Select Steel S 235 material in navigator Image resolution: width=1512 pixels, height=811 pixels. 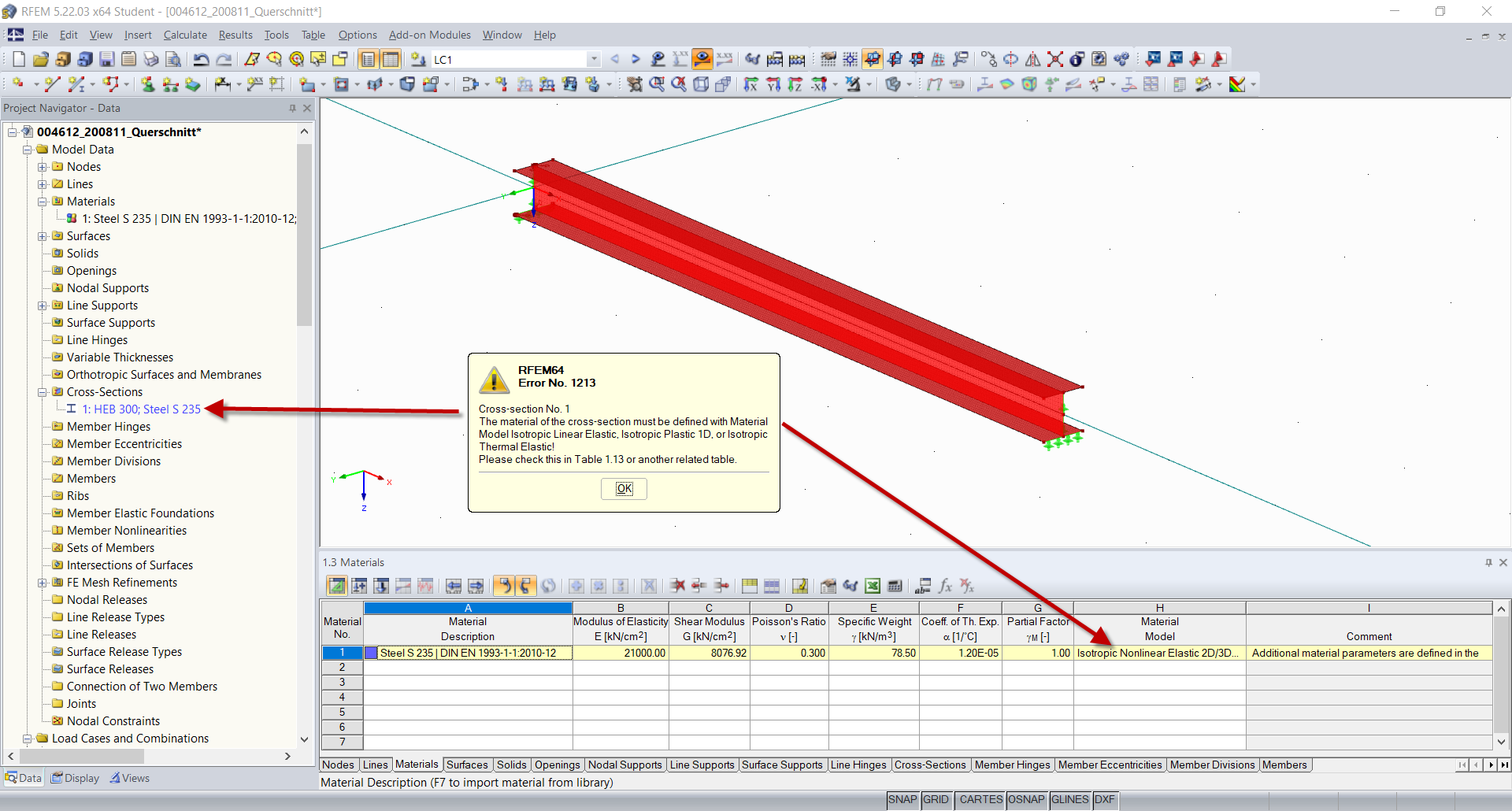(x=189, y=219)
